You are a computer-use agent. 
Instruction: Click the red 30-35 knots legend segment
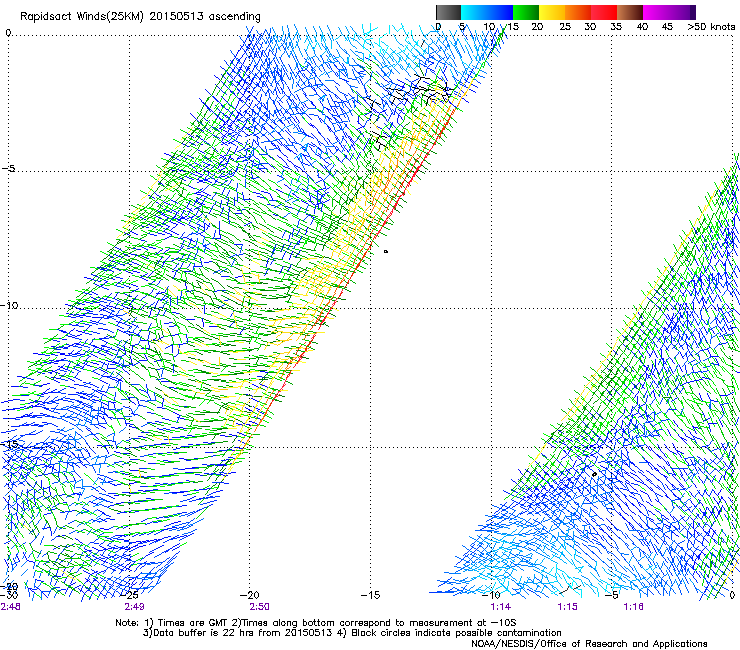pyautogui.click(x=604, y=12)
